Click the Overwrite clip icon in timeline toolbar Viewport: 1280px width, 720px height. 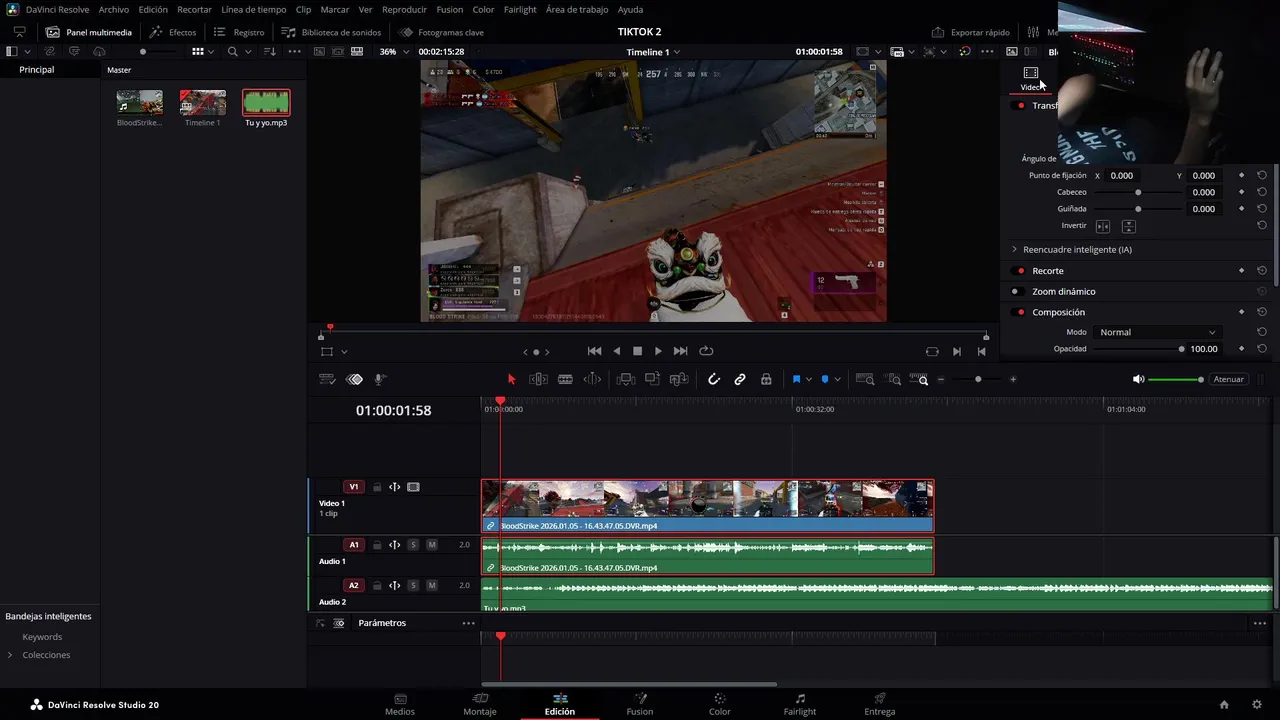[652, 379]
